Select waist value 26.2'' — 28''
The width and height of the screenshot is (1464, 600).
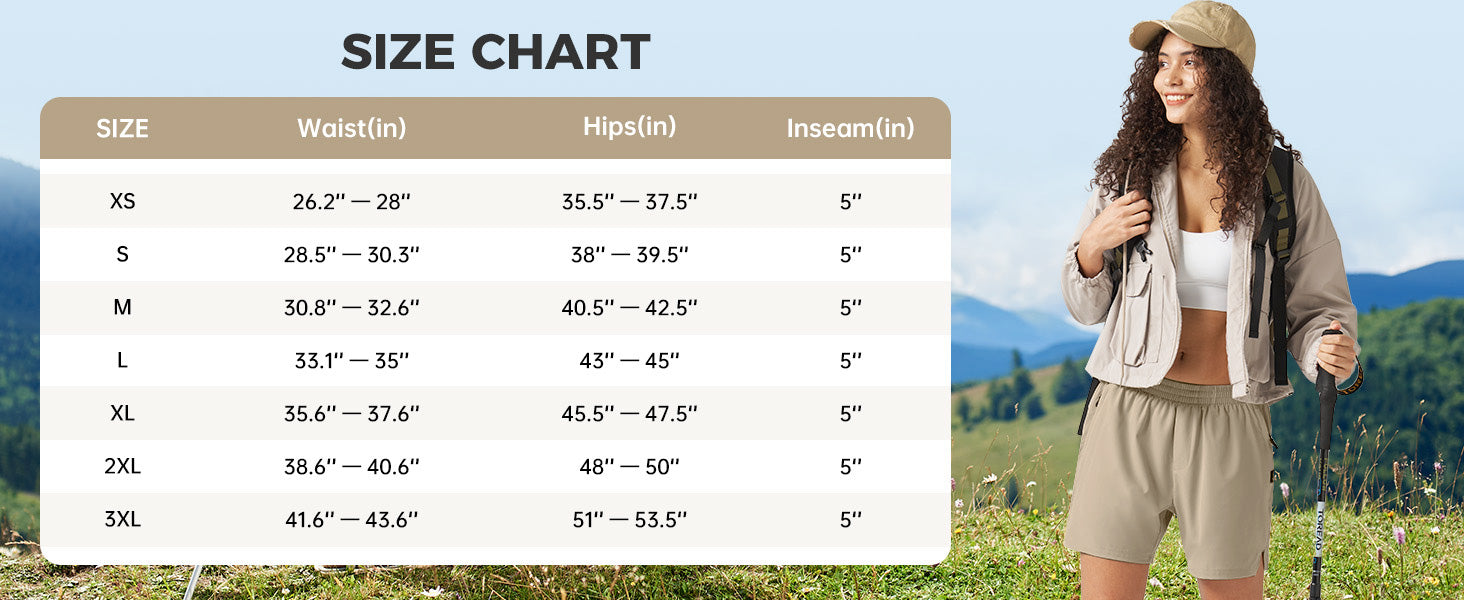pos(352,201)
